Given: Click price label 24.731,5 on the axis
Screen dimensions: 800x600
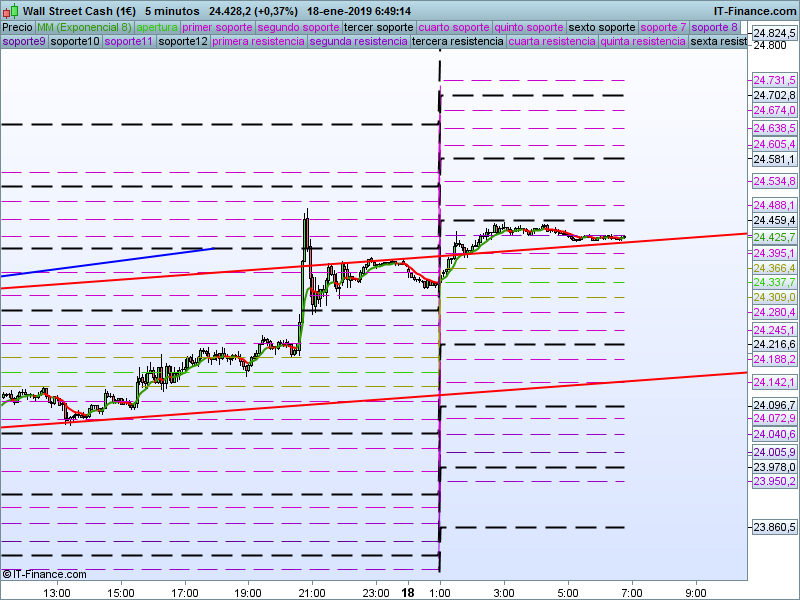Looking at the screenshot, I should (x=774, y=80).
